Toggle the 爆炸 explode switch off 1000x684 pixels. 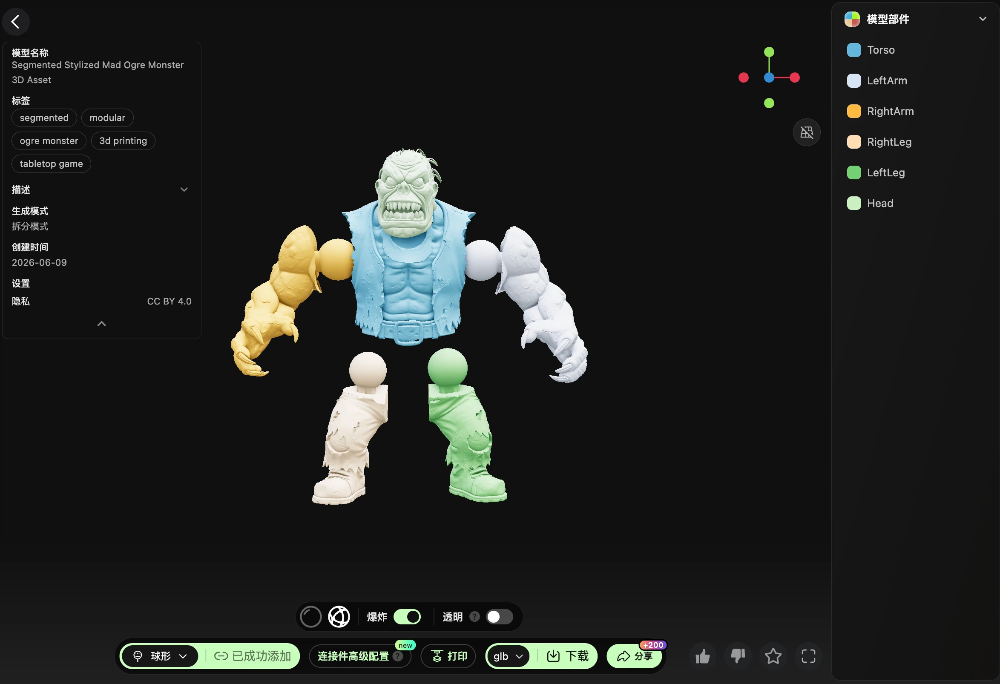[x=407, y=616]
